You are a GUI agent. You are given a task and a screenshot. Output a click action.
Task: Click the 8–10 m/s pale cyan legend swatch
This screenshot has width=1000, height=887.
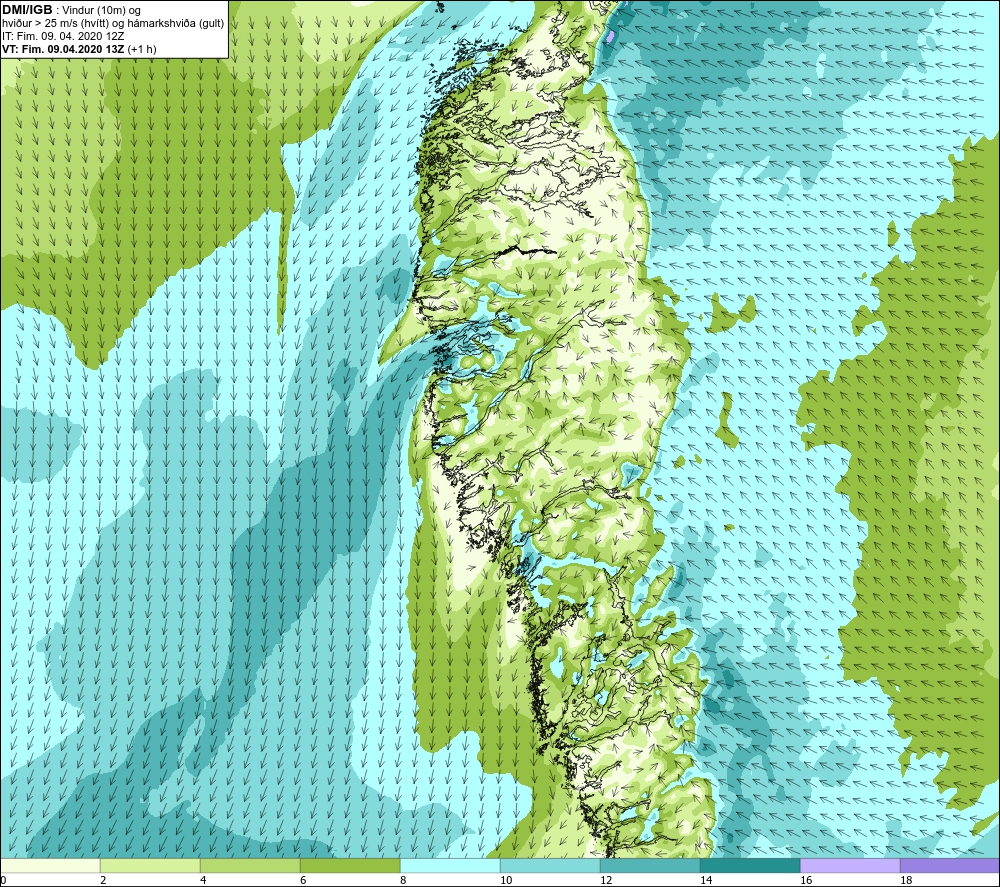450,865
